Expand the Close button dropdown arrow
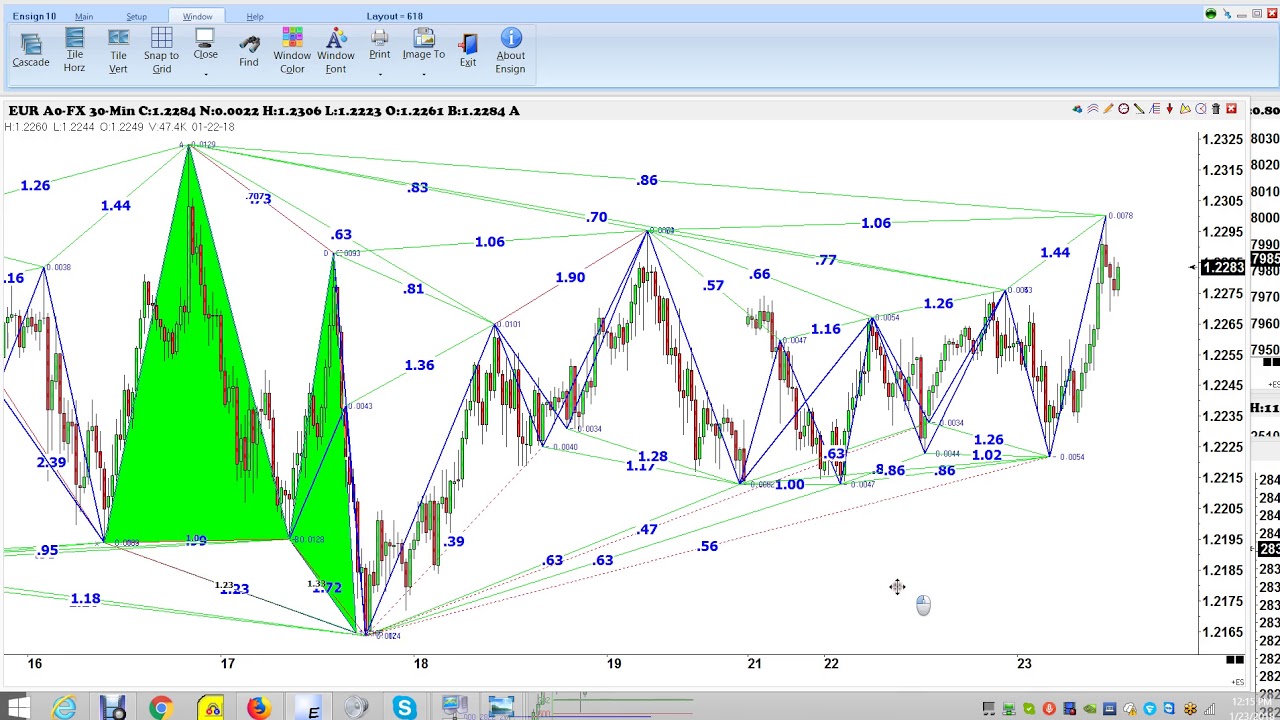The height and width of the screenshot is (720, 1280). point(205,75)
